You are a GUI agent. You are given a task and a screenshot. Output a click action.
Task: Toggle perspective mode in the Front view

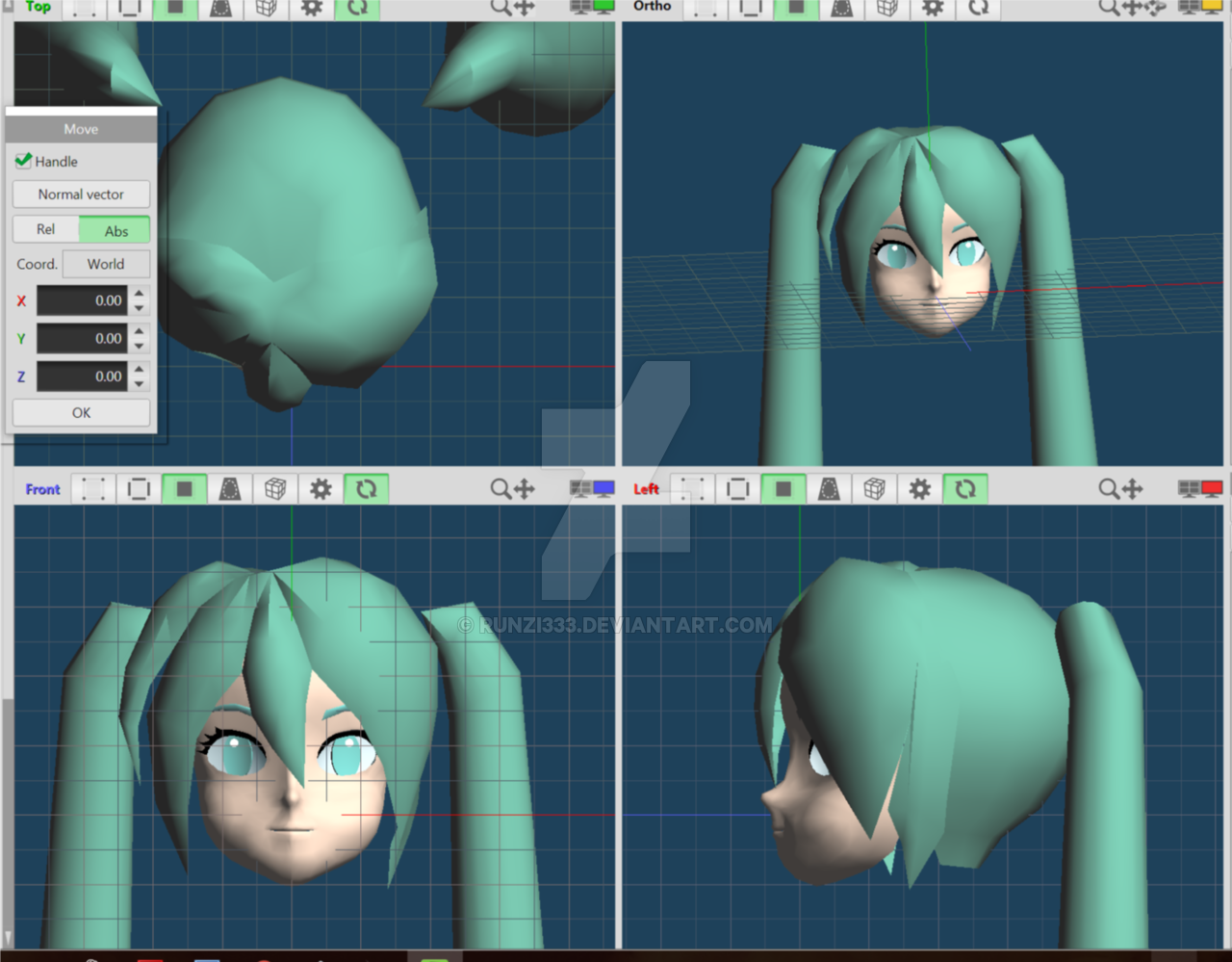[x=230, y=489]
